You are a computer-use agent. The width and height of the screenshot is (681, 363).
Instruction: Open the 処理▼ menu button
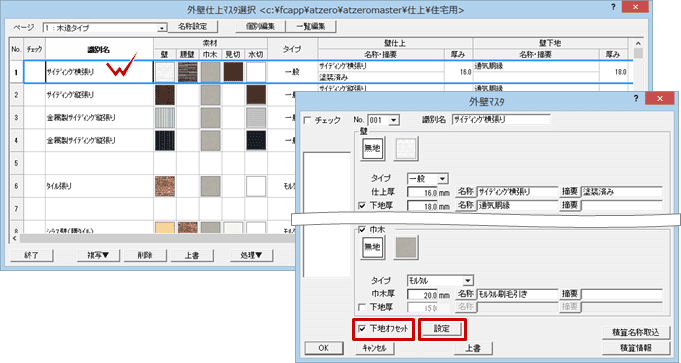pos(251,255)
